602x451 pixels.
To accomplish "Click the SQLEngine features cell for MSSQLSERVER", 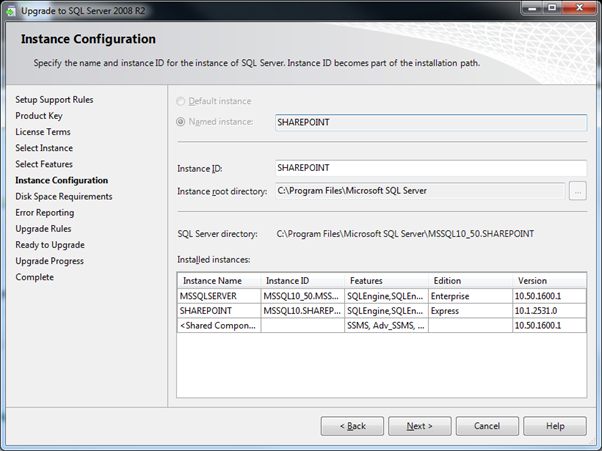I will tap(386, 296).
